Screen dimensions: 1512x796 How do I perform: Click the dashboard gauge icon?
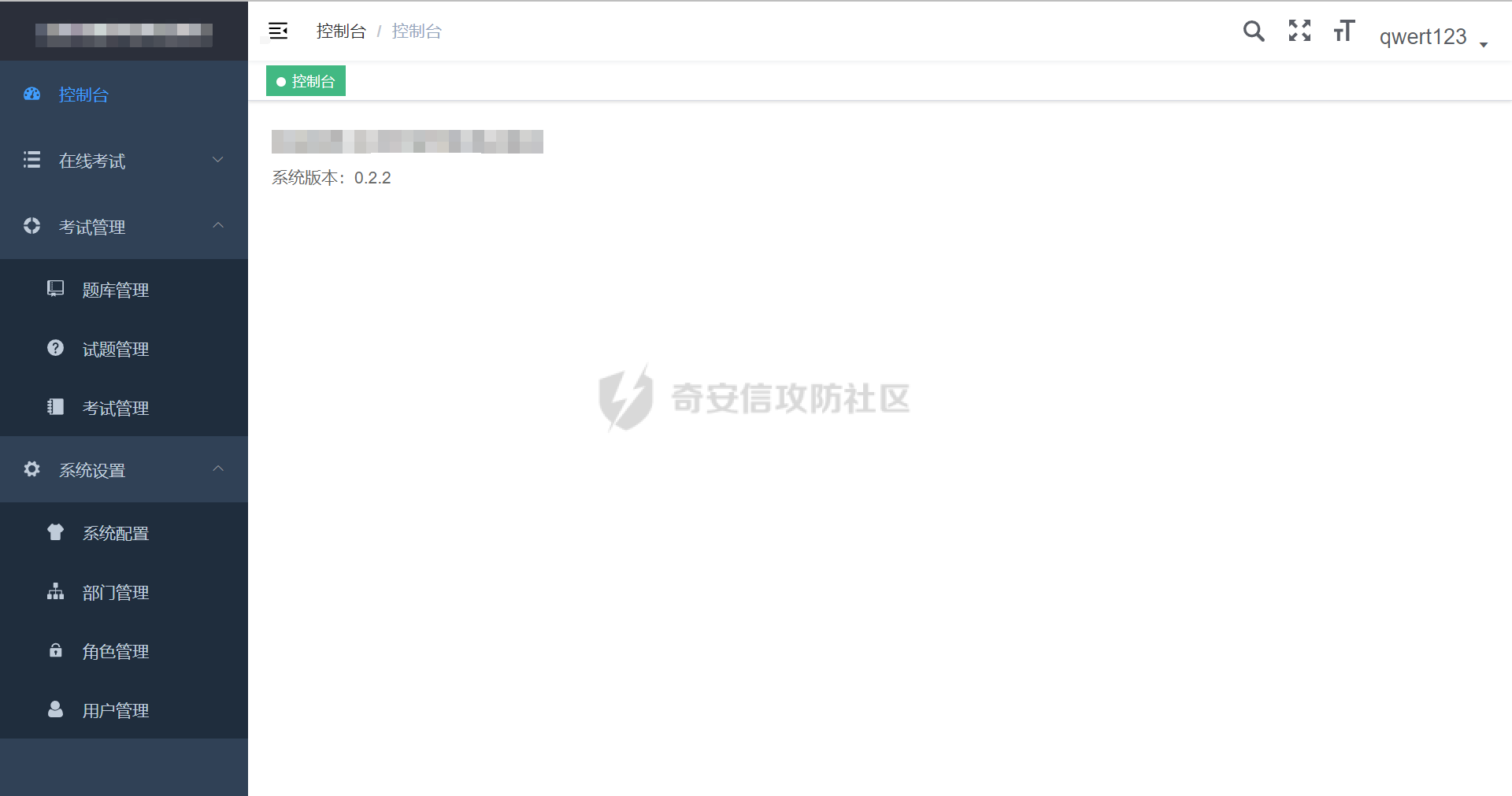coord(31,94)
